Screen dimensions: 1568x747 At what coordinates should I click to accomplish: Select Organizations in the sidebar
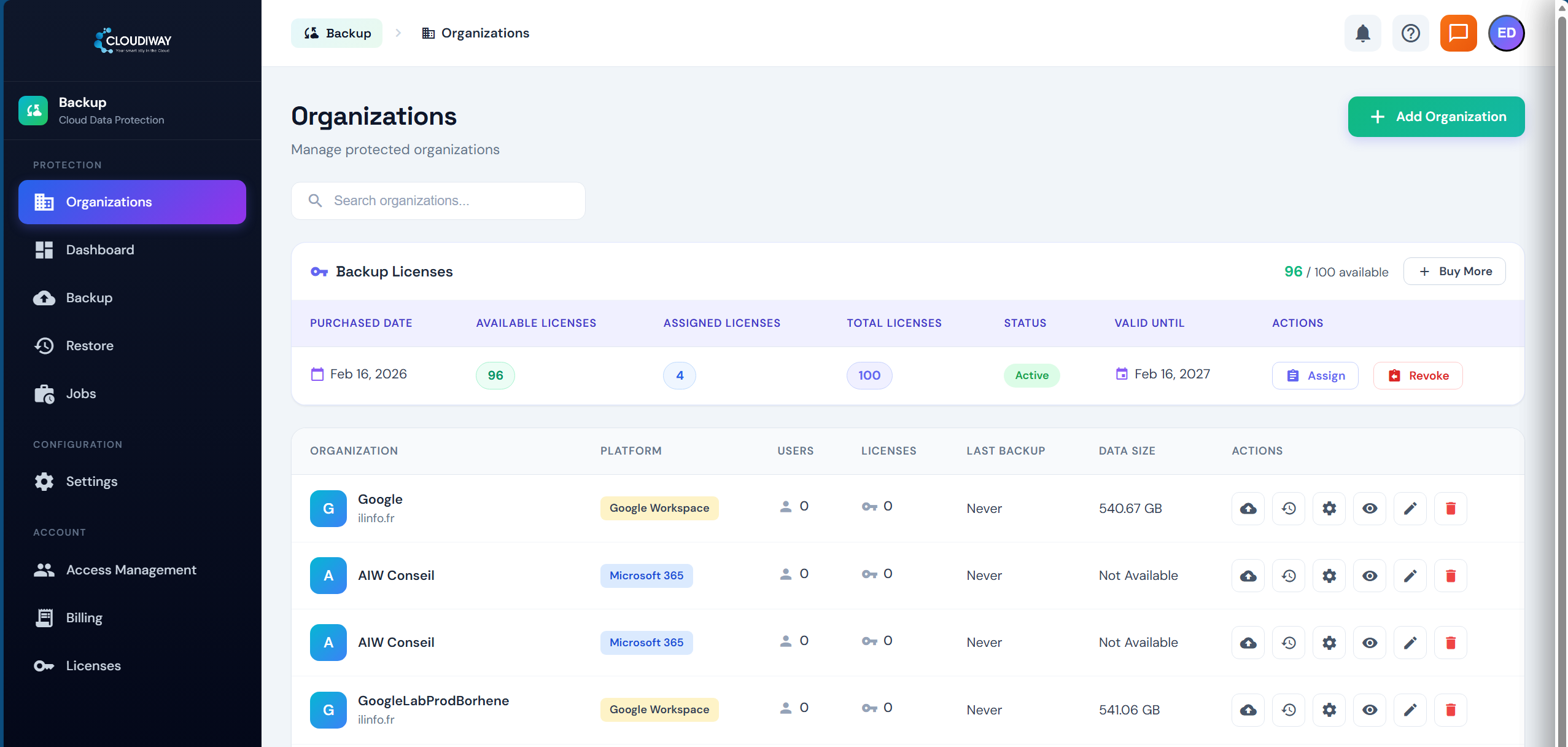(x=132, y=202)
